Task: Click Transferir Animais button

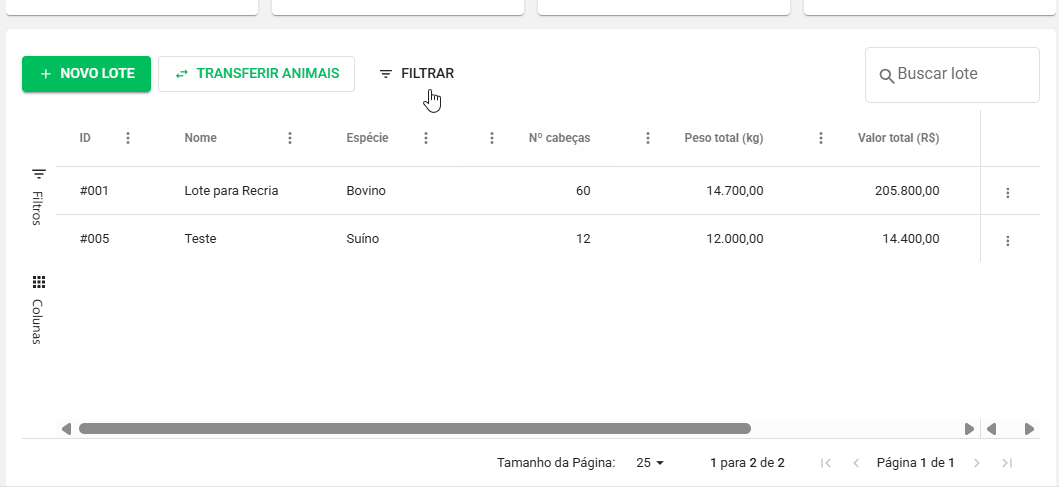Action: (256, 74)
